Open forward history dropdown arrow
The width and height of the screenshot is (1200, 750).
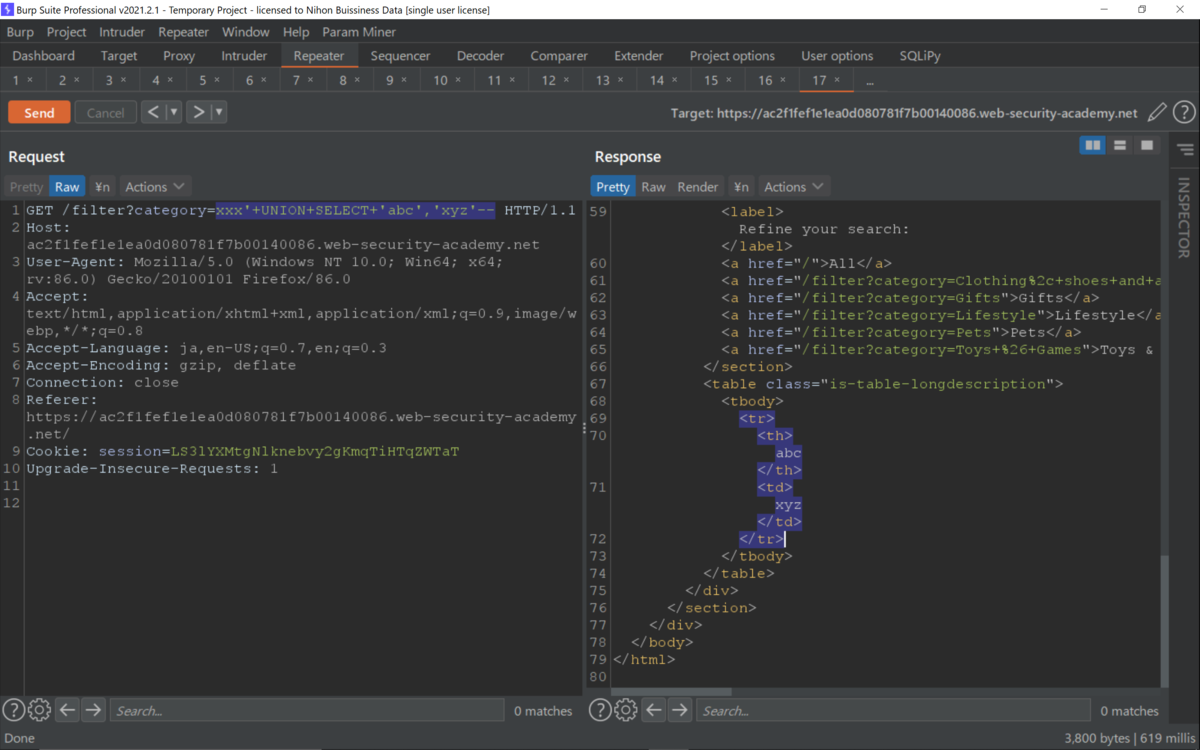coord(219,112)
